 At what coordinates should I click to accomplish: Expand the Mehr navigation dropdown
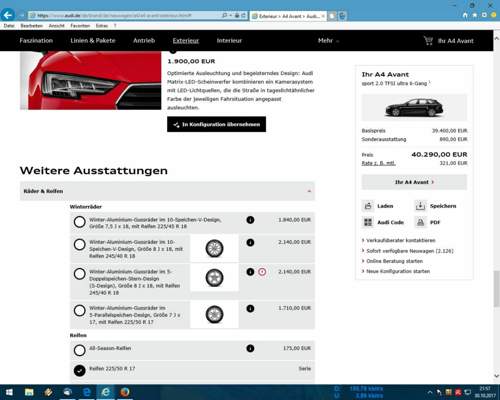pos(328,41)
